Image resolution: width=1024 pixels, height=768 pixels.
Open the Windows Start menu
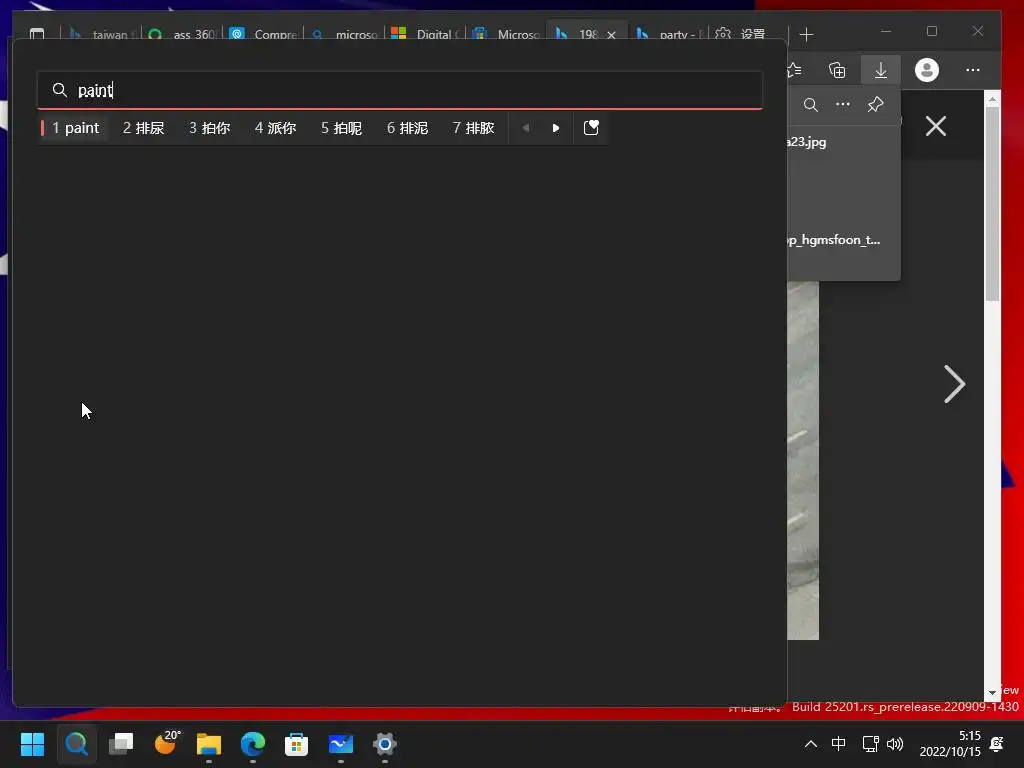pos(32,744)
